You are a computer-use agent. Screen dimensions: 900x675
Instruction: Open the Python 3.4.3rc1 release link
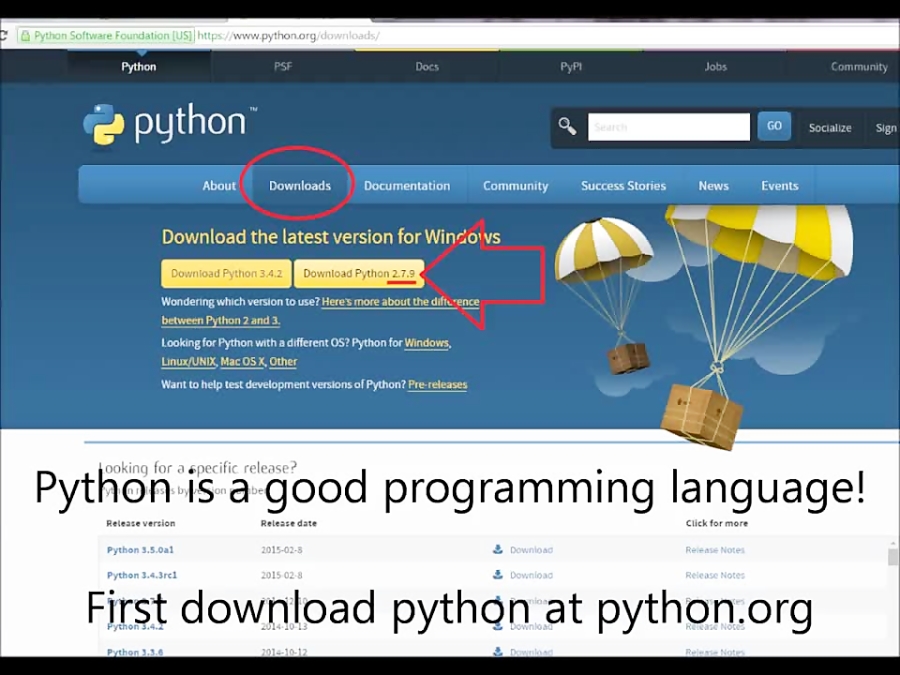(142, 575)
